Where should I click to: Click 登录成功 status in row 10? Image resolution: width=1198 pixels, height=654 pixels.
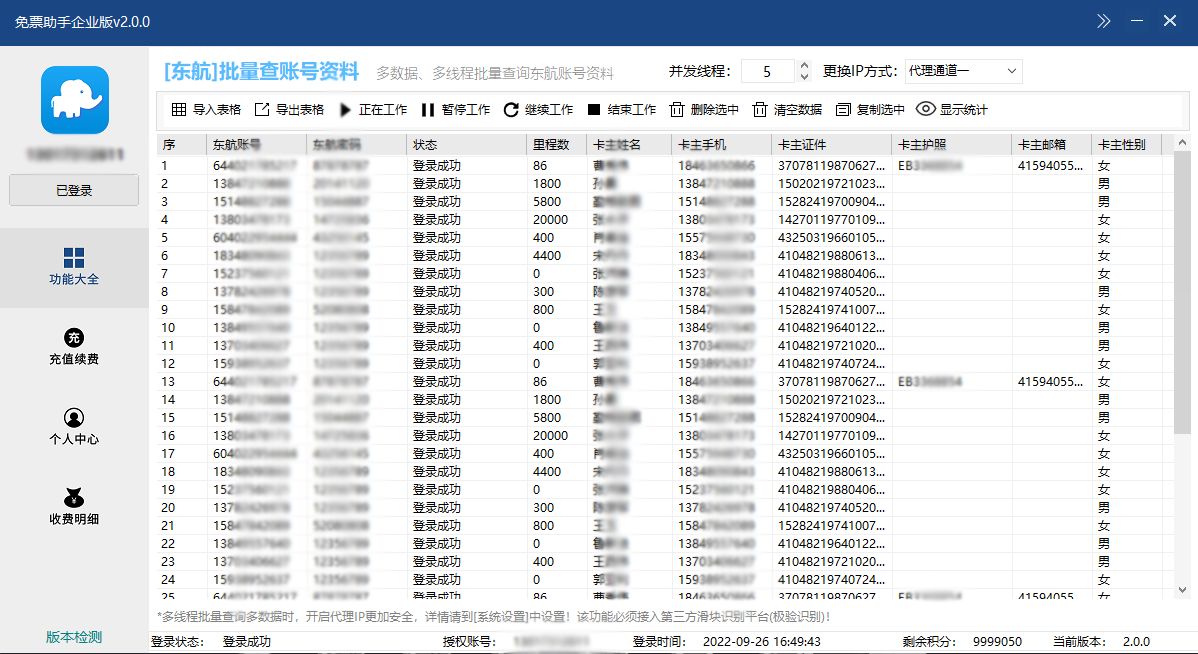point(437,328)
